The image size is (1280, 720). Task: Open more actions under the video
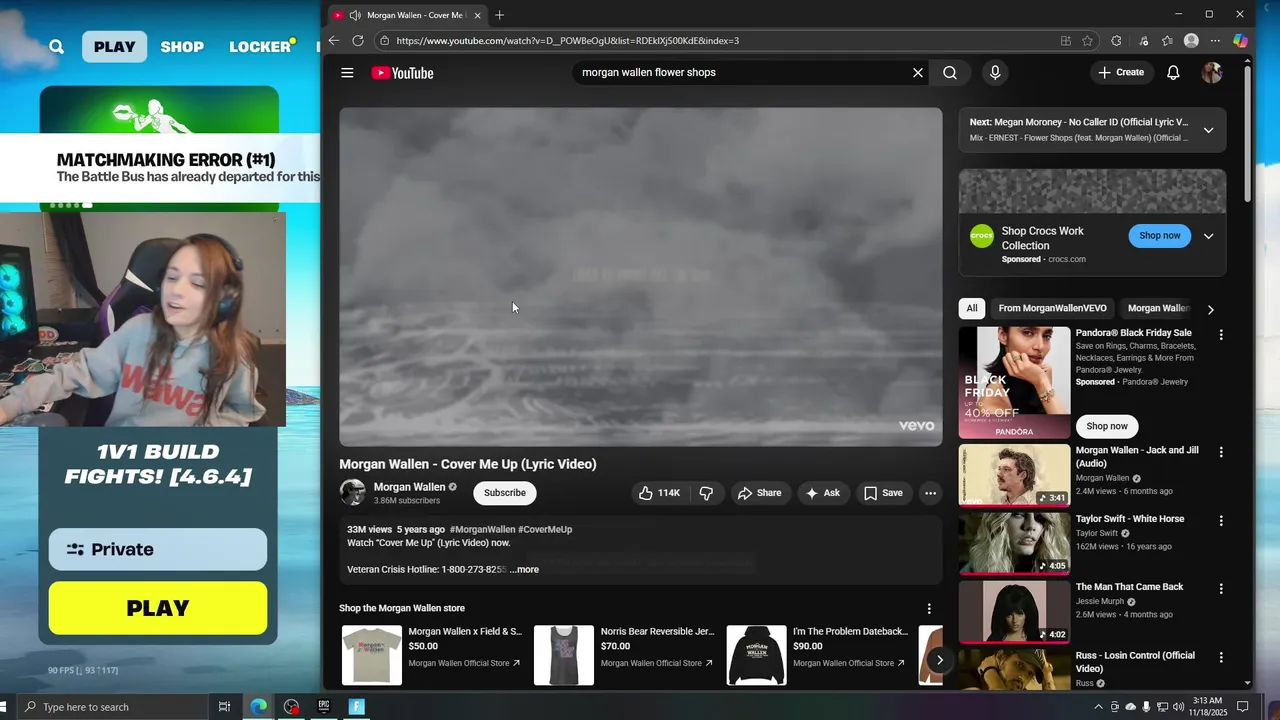930,493
